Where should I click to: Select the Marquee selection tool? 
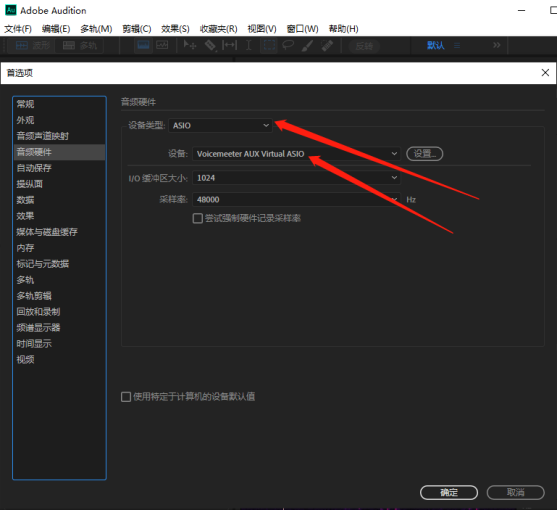[x=269, y=46]
